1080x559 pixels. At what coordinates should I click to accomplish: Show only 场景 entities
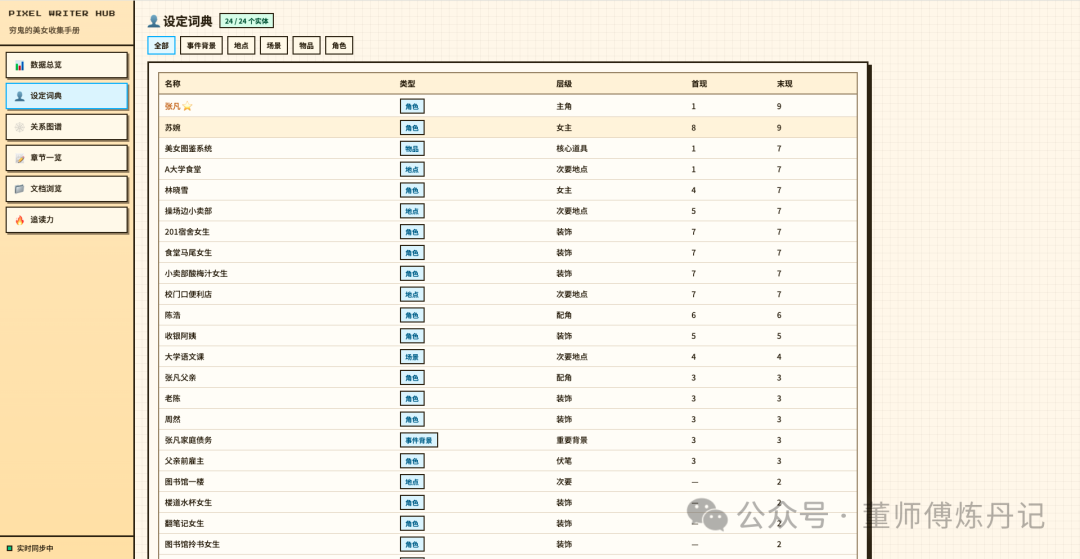(273, 45)
